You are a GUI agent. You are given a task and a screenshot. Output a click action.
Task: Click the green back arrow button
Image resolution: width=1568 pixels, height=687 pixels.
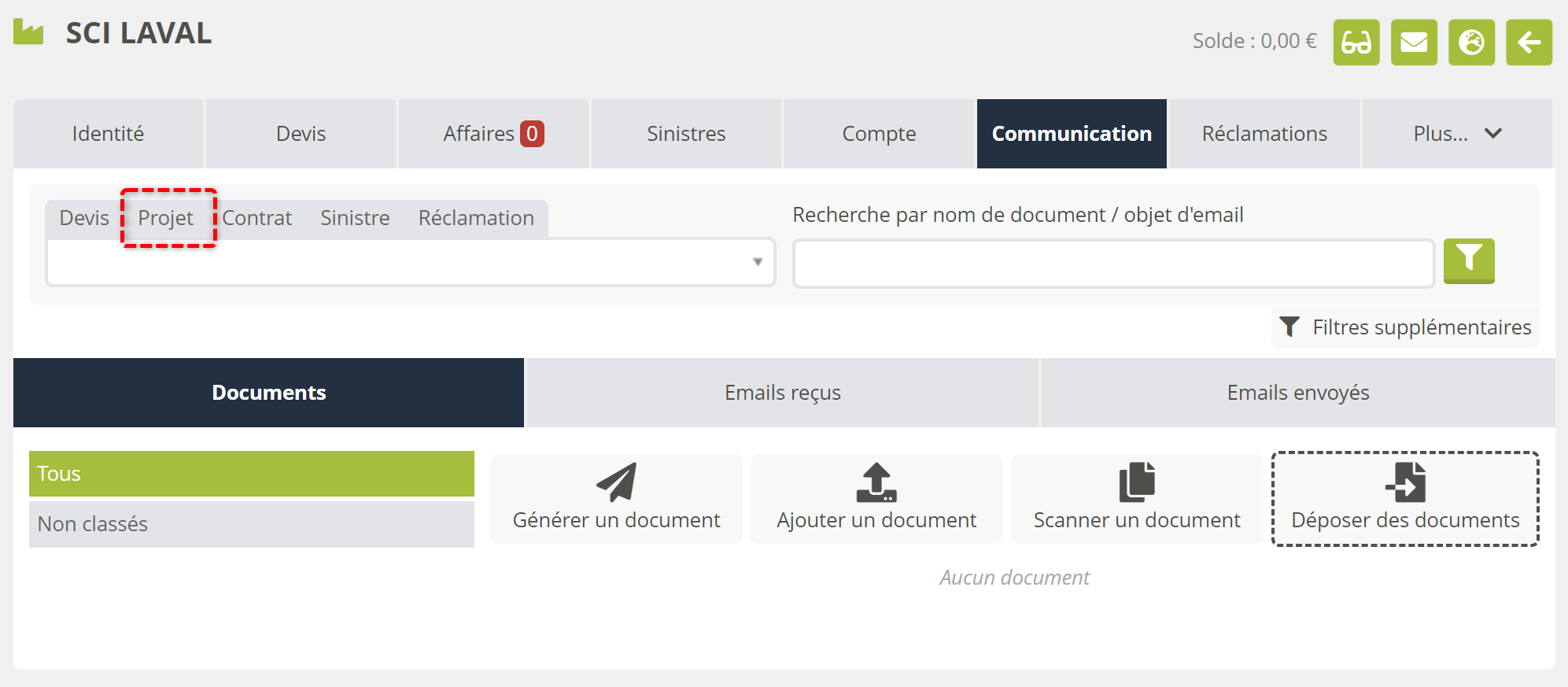tap(1529, 42)
